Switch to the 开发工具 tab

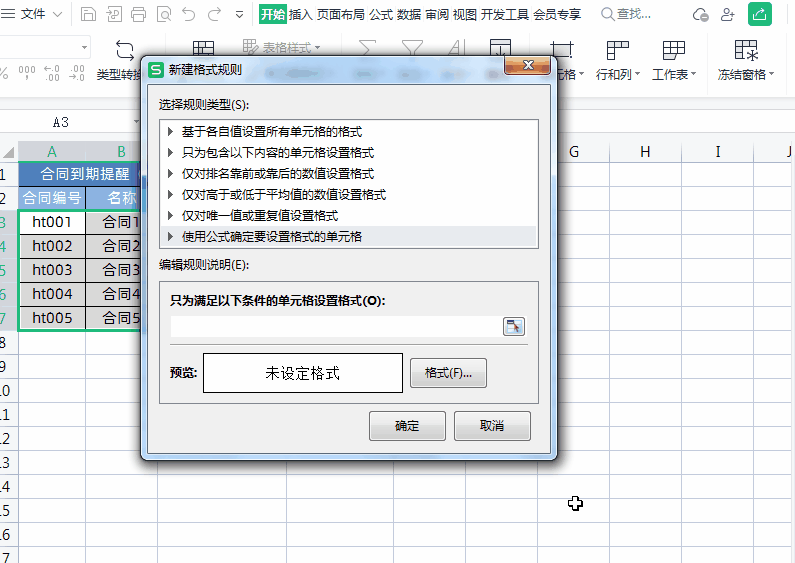click(504, 14)
